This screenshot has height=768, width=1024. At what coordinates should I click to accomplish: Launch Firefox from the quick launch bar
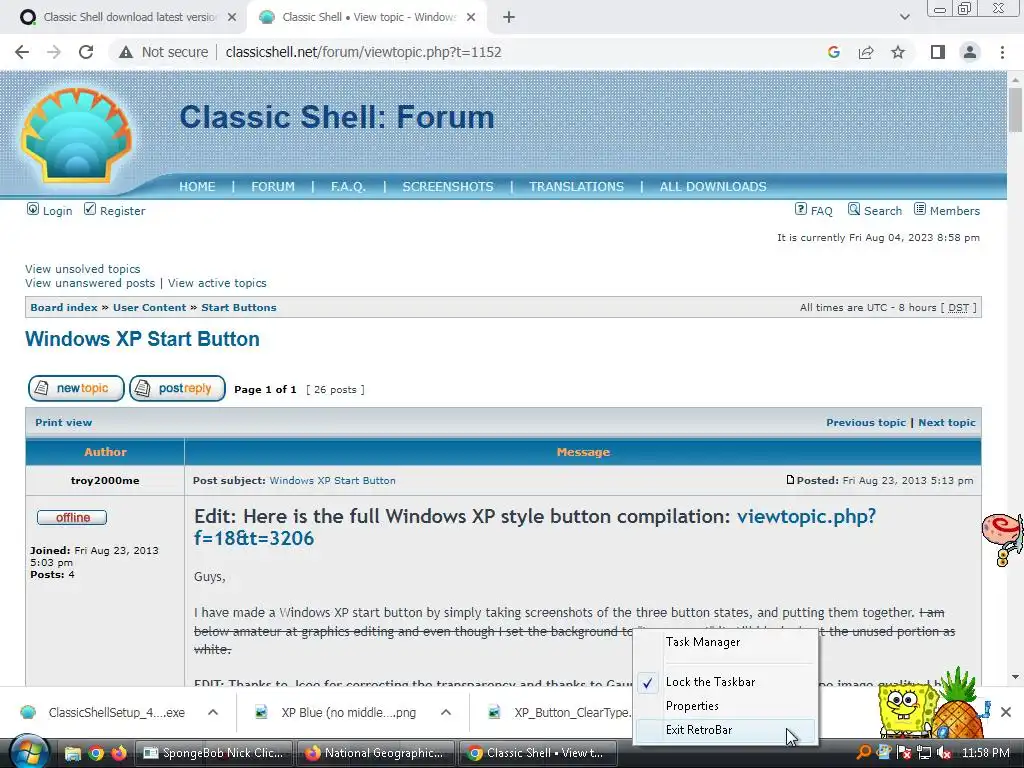click(119, 753)
